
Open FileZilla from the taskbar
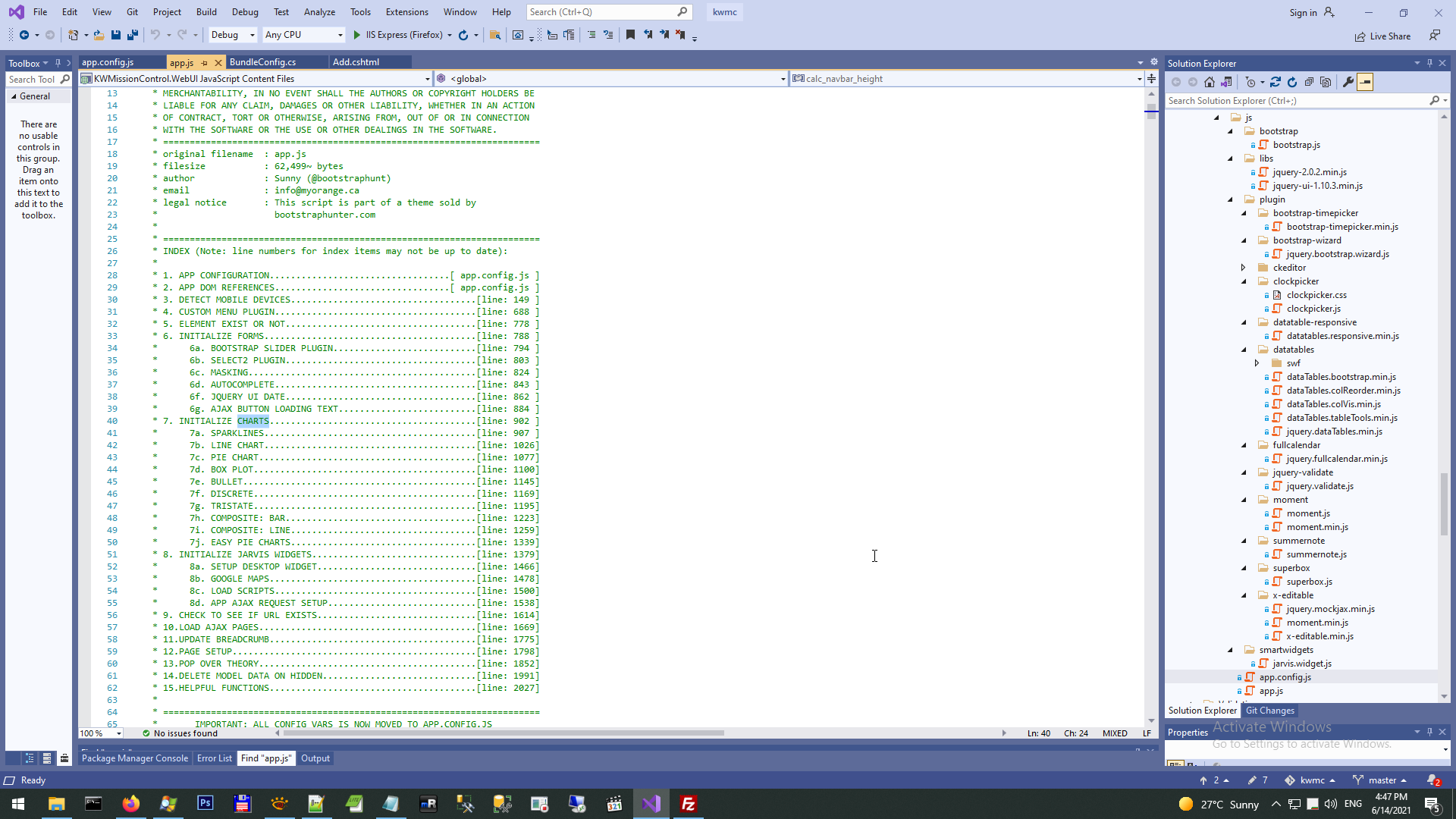(x=689, y=804)
